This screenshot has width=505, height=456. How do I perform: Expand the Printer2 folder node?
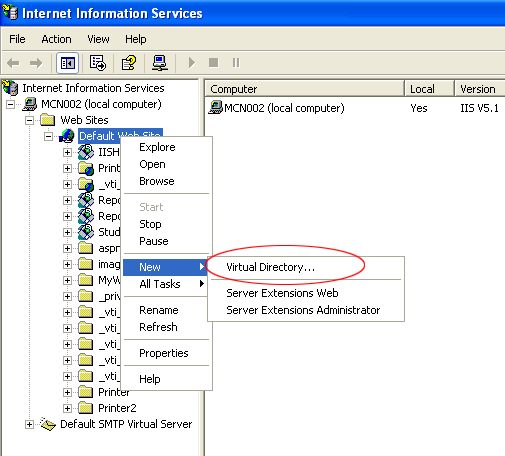67,408
